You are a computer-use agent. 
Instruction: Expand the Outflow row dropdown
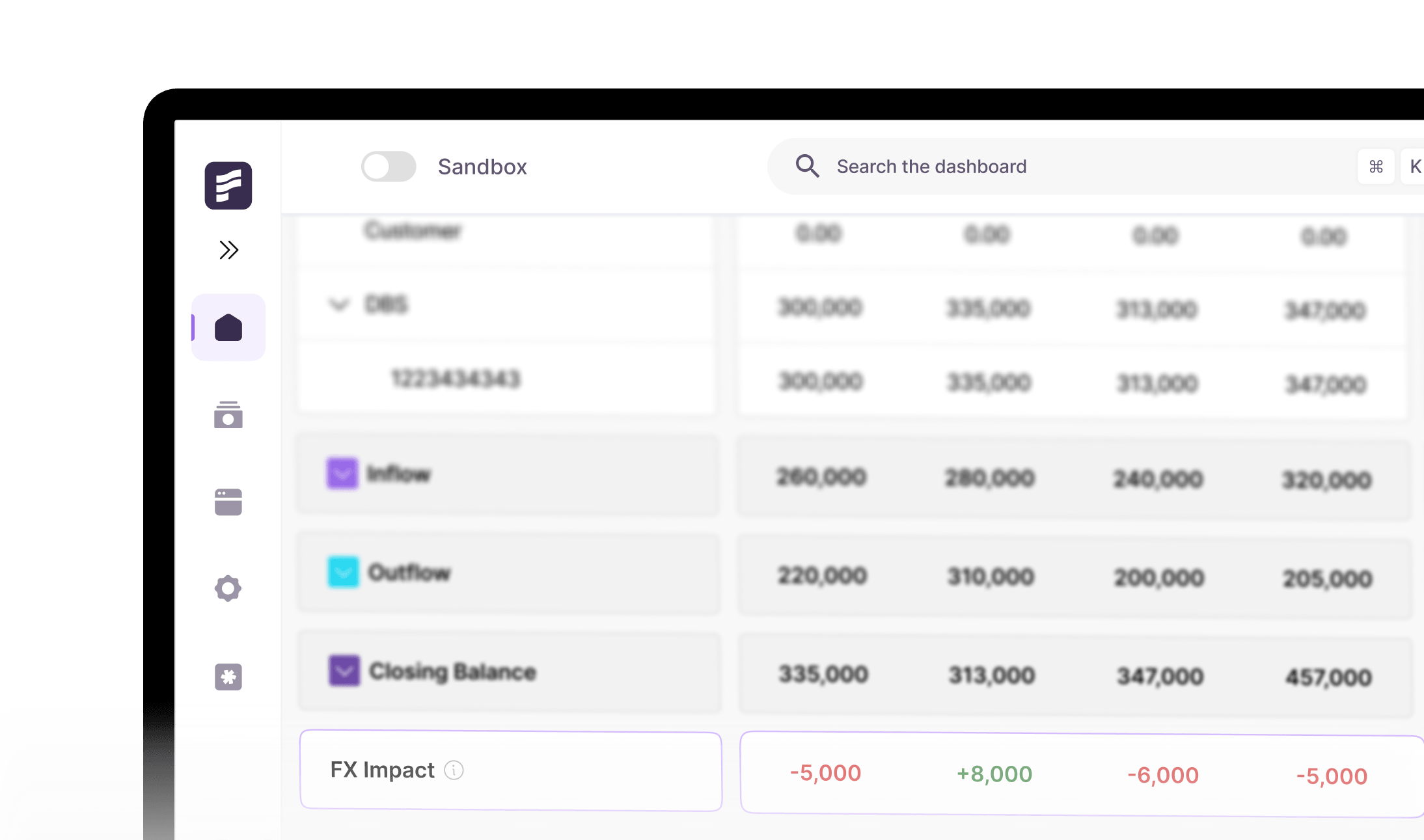(343, 572)
